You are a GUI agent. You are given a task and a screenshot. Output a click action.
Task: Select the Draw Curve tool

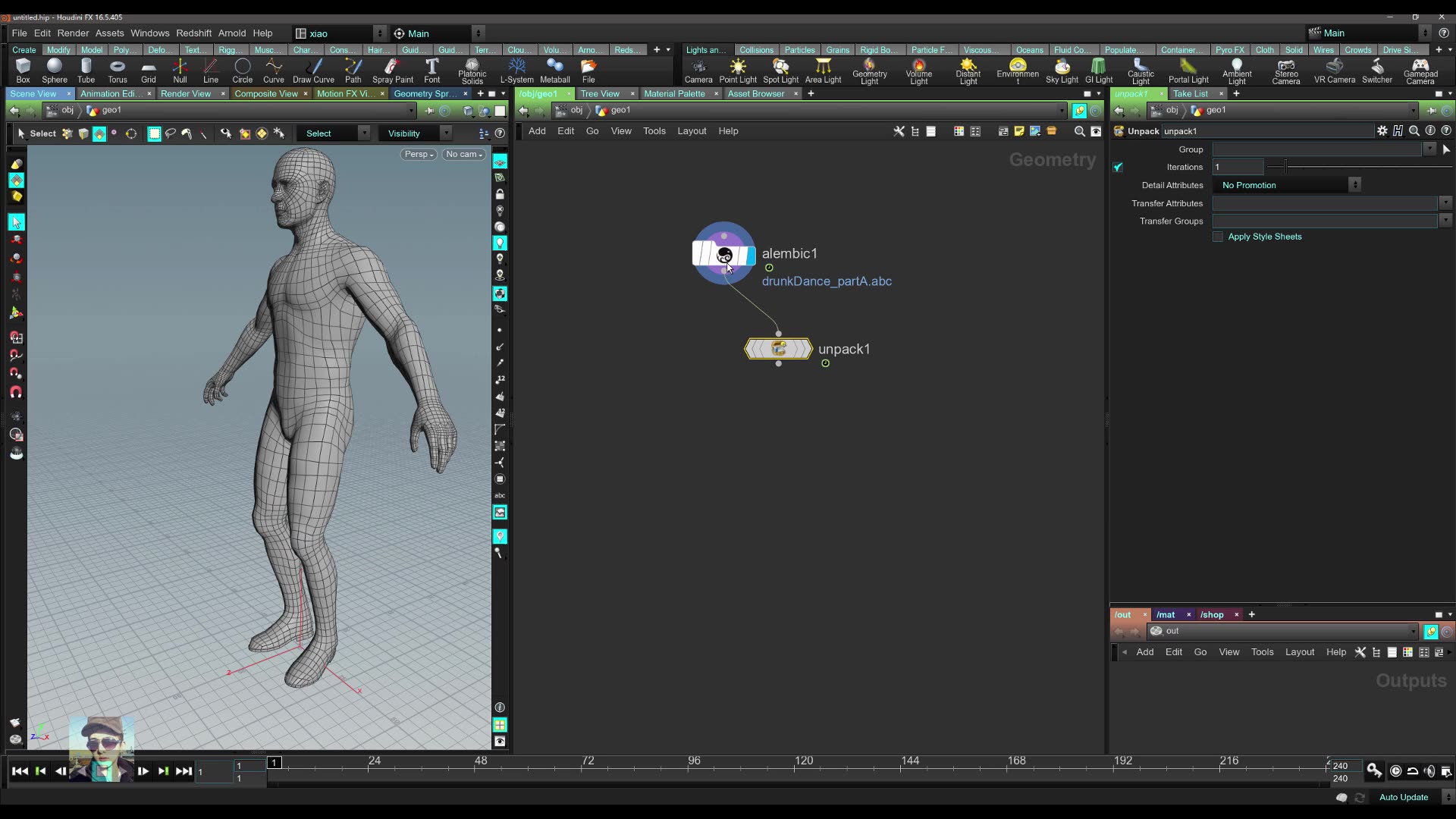[x=313, y=71]
